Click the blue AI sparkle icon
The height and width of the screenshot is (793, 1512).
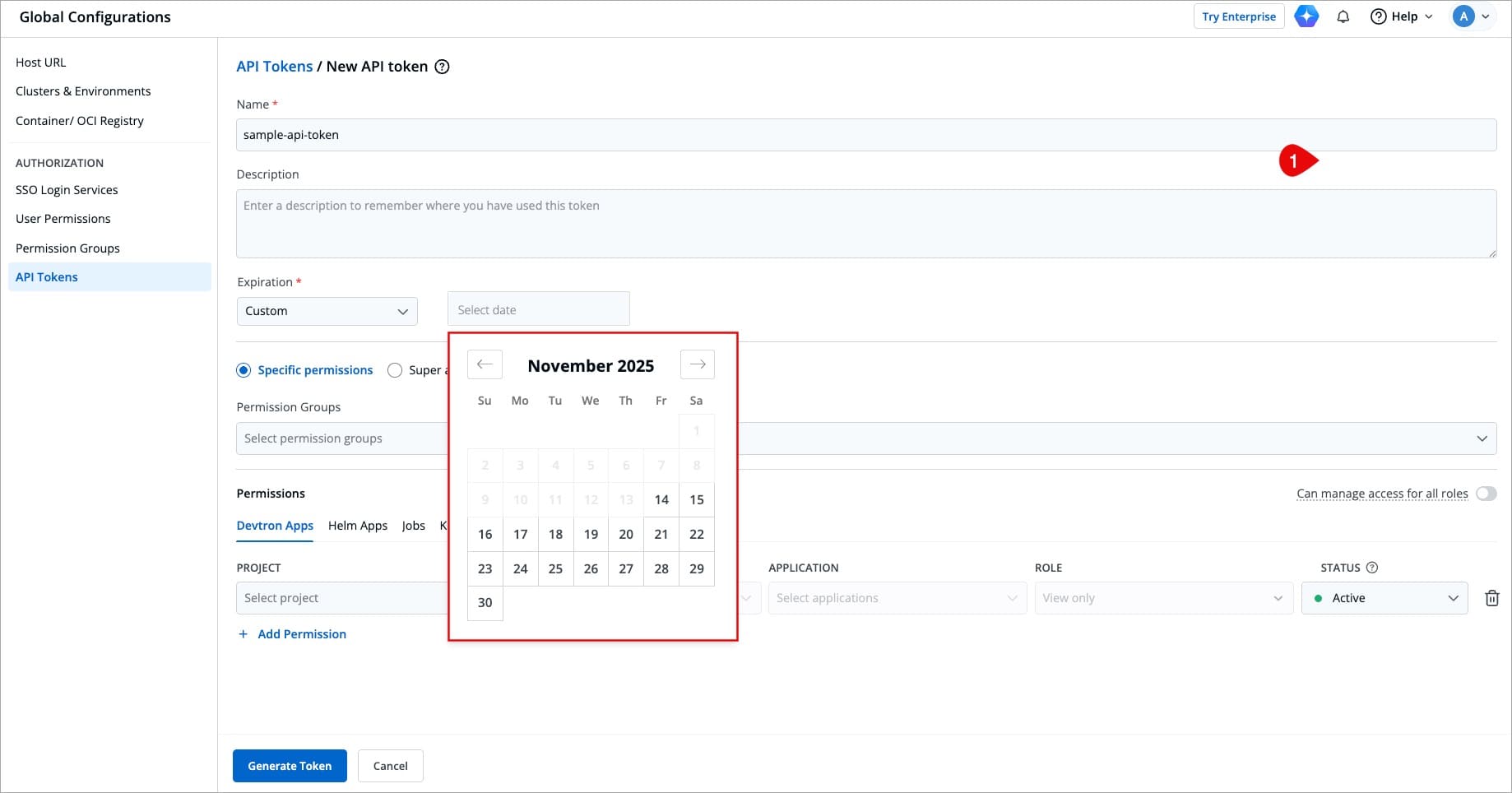tap(1306, 16)
